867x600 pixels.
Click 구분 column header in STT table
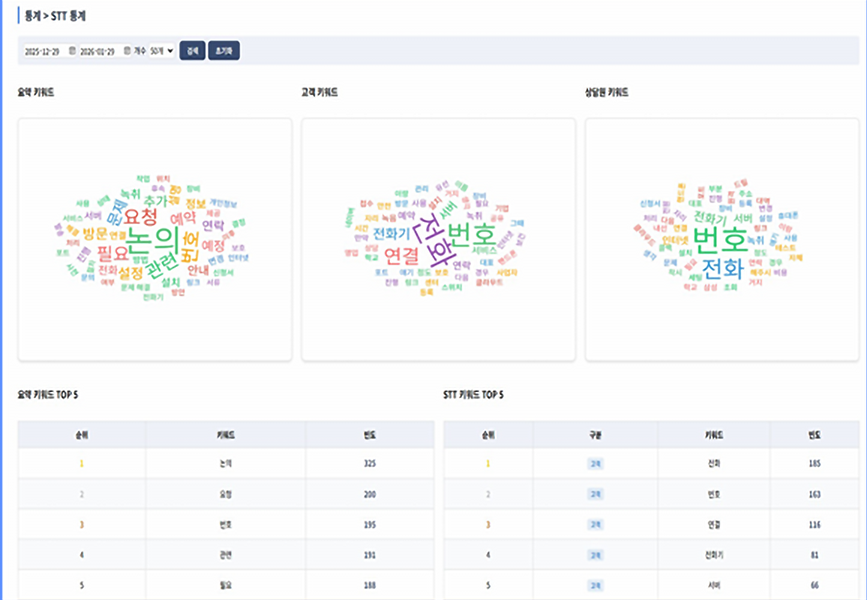pyautogui.click(x=595, y=435)
